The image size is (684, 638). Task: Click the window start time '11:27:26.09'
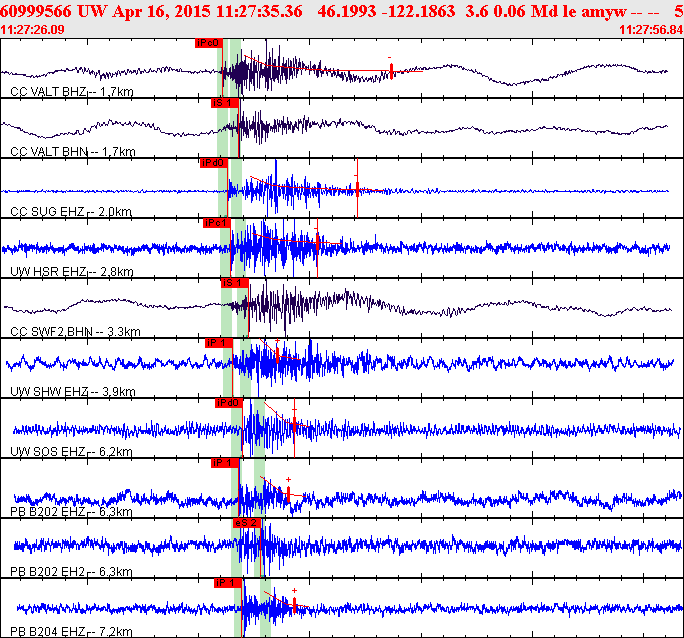(x=32, y=30)
